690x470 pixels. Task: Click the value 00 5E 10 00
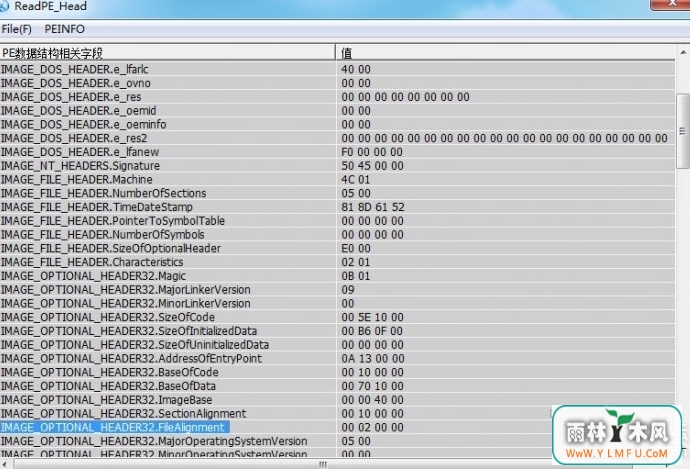coord(372,317)
